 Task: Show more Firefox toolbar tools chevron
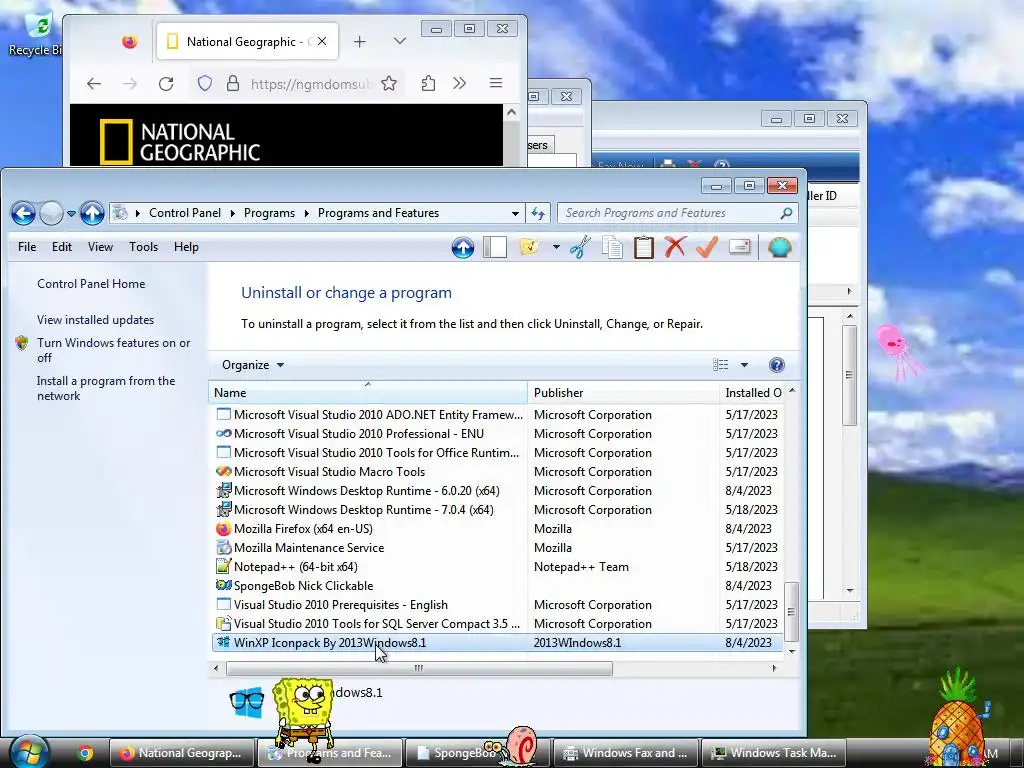point(460,84)
